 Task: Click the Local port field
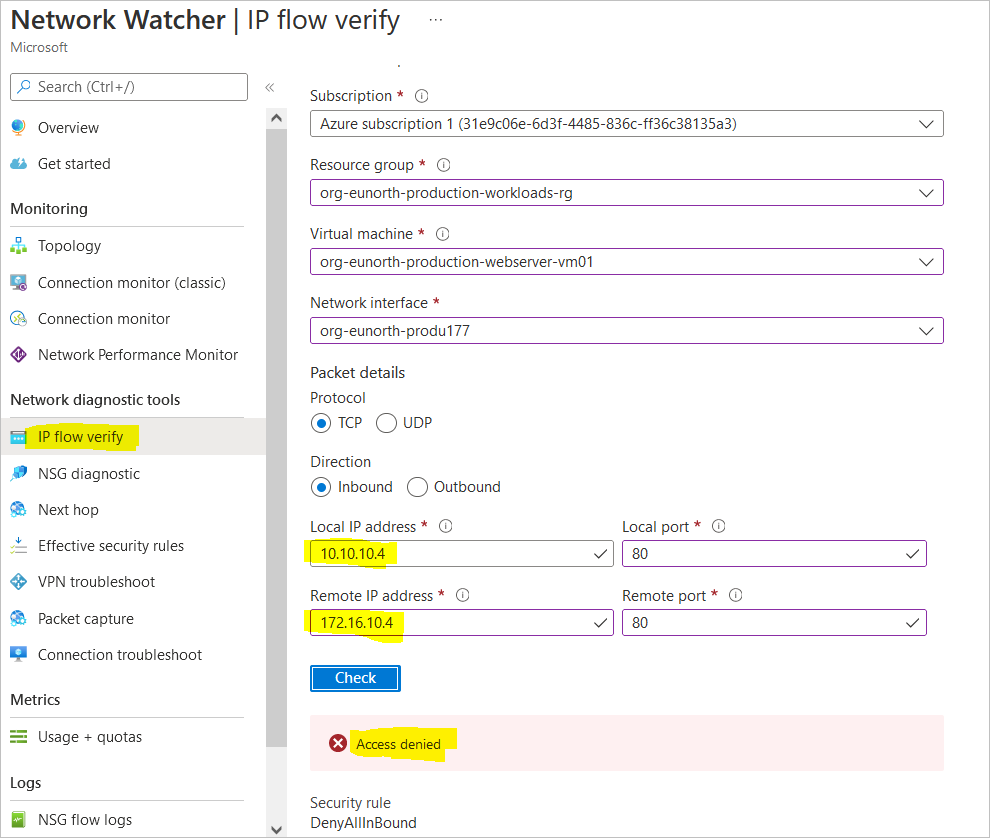774,553
